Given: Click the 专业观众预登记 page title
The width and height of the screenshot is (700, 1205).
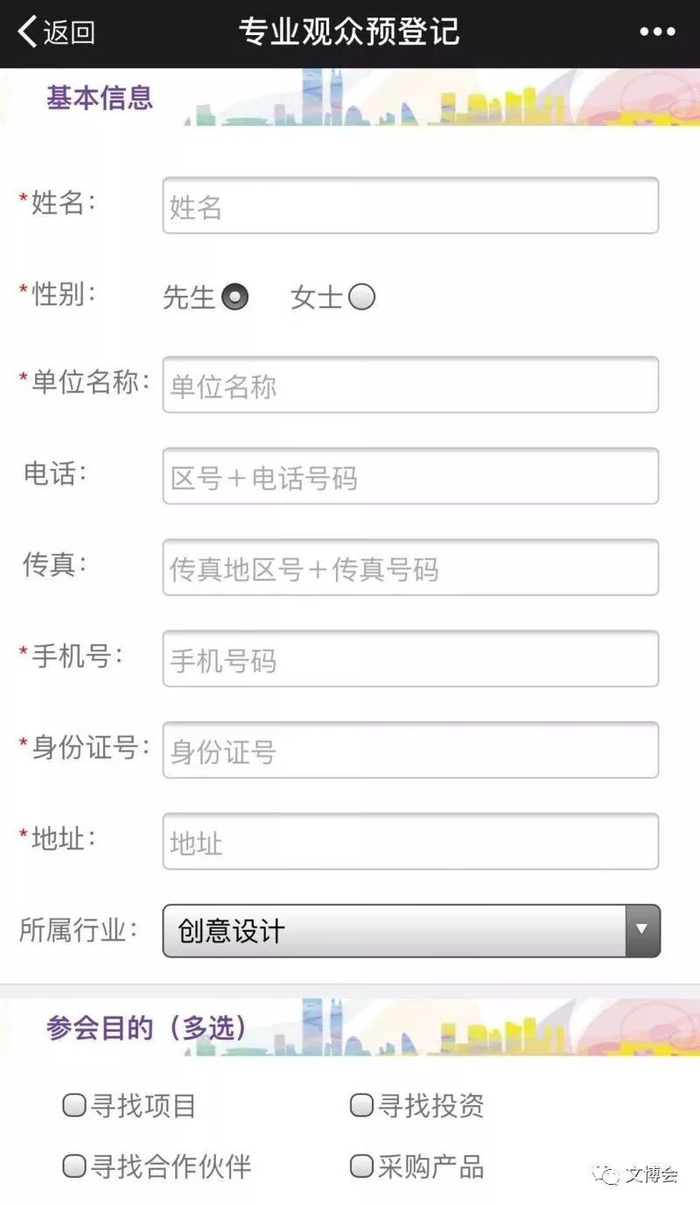Looking at the screenshot, I should 349,32.
